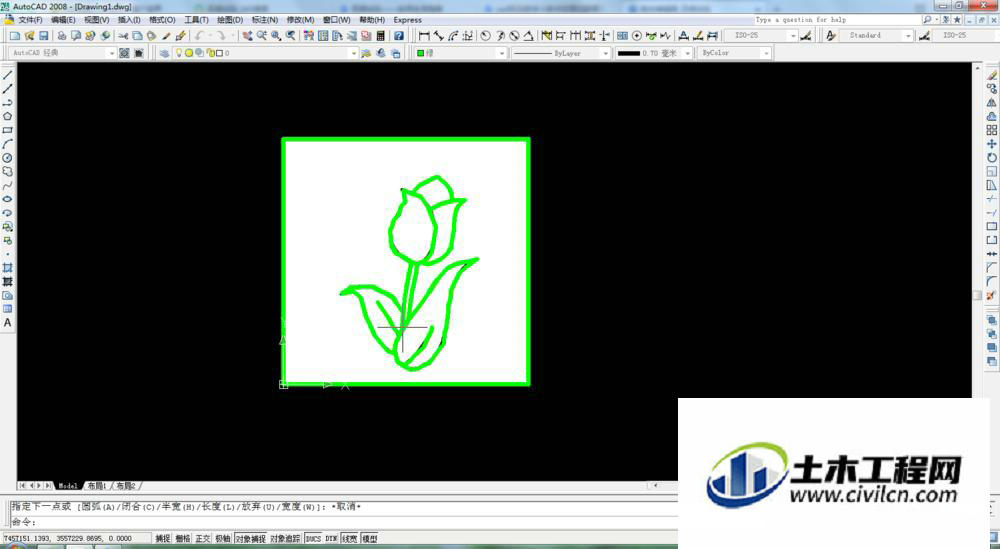Click the Text Style icon
Image resolution: width=1000 pixels, height=549 pixels.
pos(830,36)
